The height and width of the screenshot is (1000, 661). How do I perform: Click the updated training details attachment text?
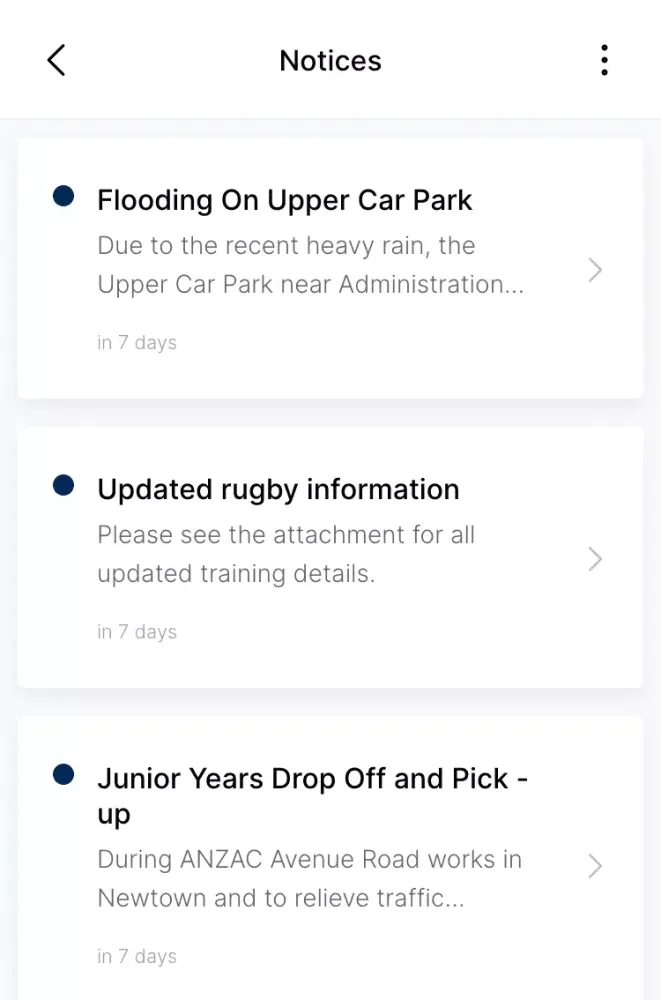pos(285,554)
